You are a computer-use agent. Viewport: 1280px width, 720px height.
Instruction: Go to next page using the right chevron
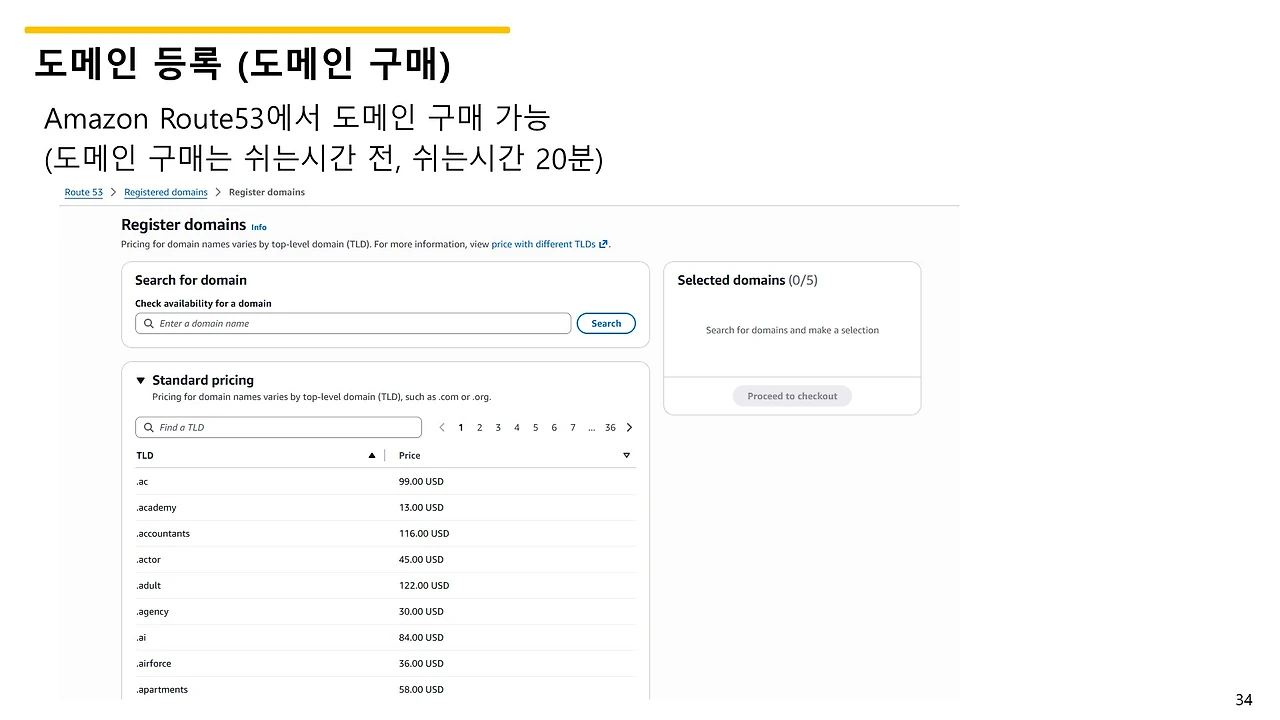click(629, 427)
